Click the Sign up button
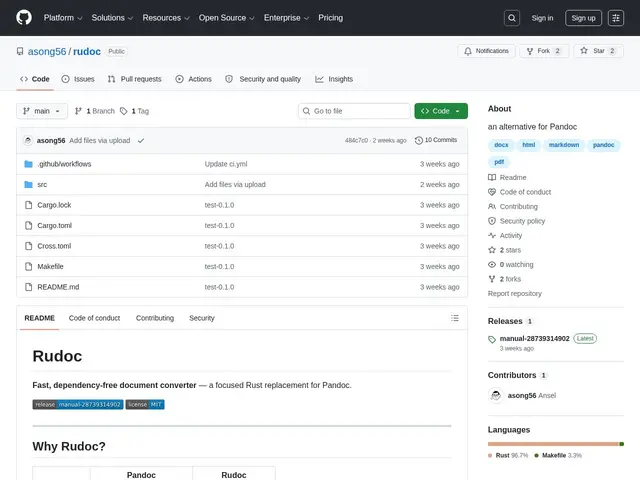The width and height of the screenshot is (640, 480). pyautogui.click(x=583, y=18)
